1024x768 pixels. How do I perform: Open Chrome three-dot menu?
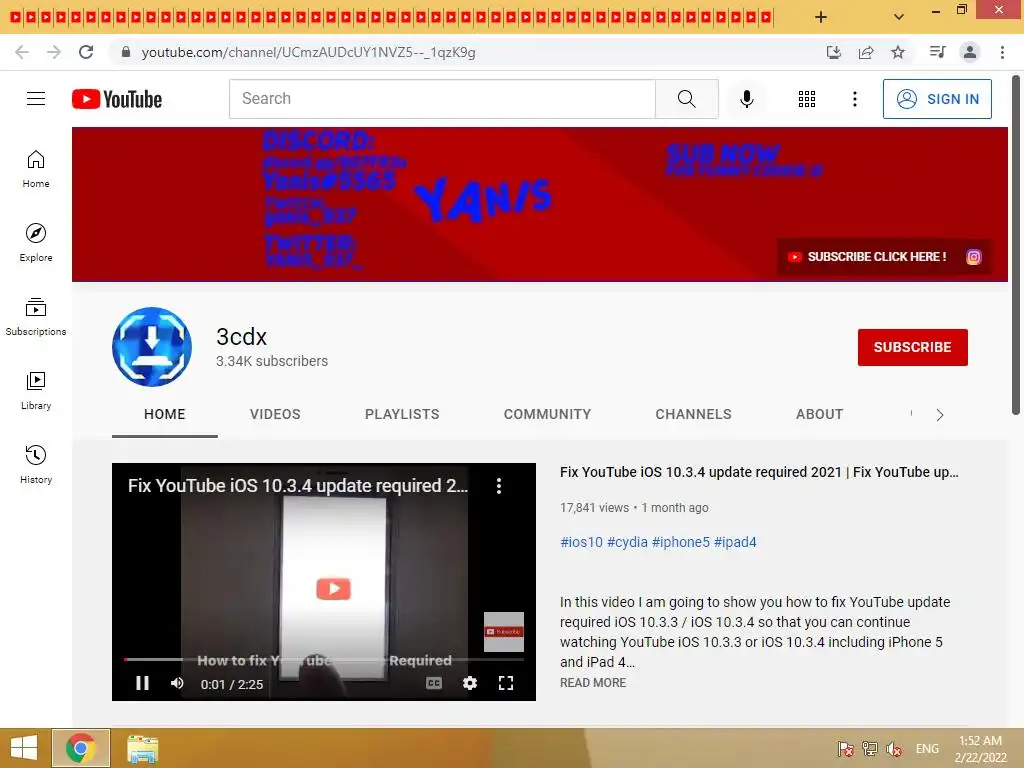pyautogui.click(x=1002, y=52)
